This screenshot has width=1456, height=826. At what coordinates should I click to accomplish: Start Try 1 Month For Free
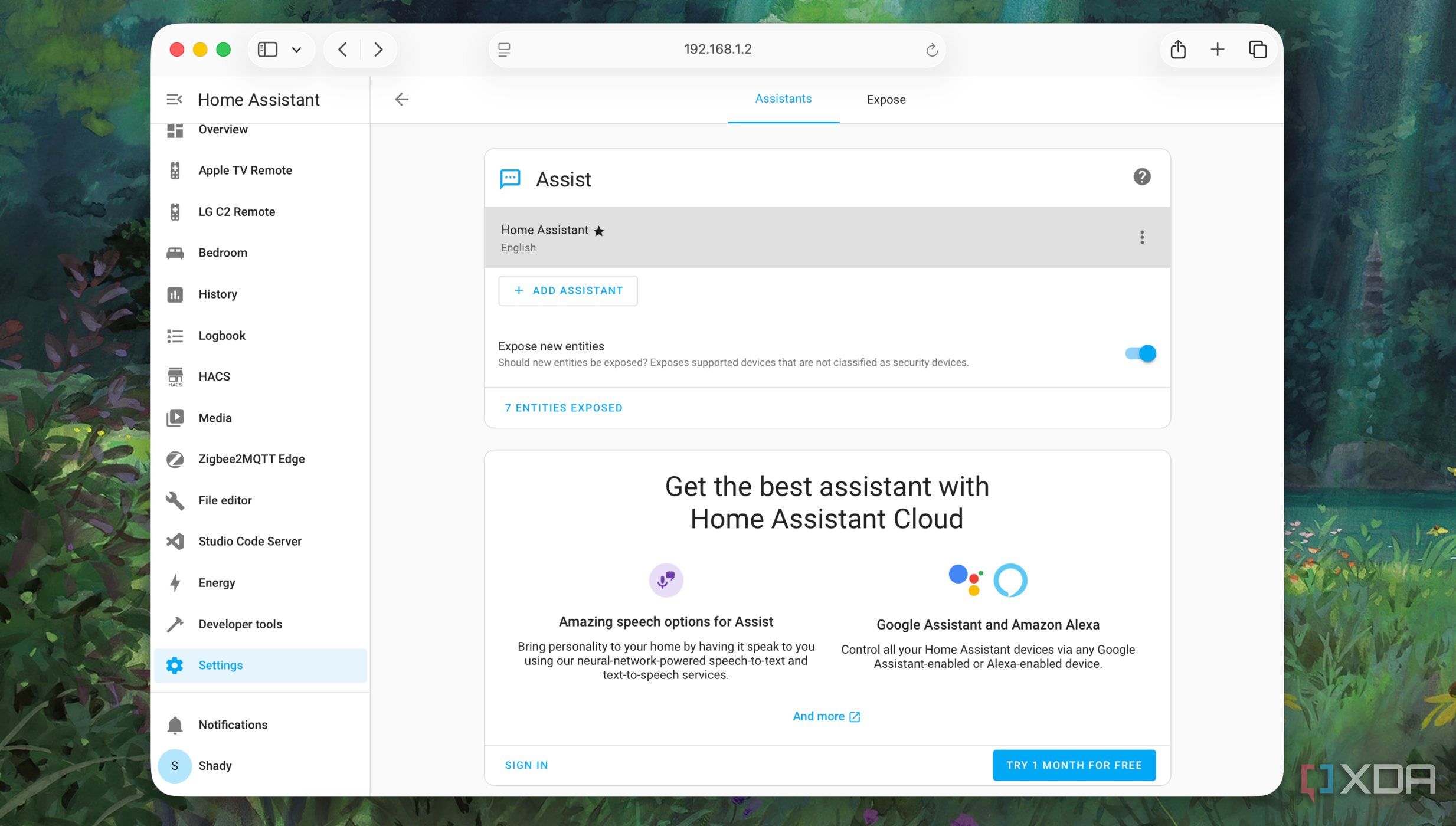coord(1074,766)
